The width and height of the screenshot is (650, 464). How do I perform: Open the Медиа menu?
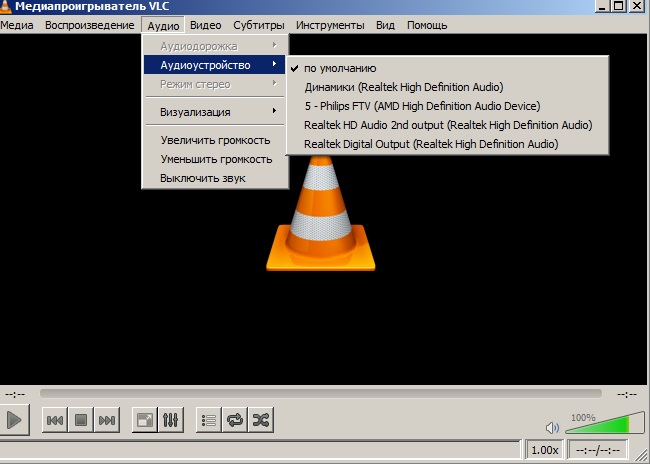coord(17,25)
